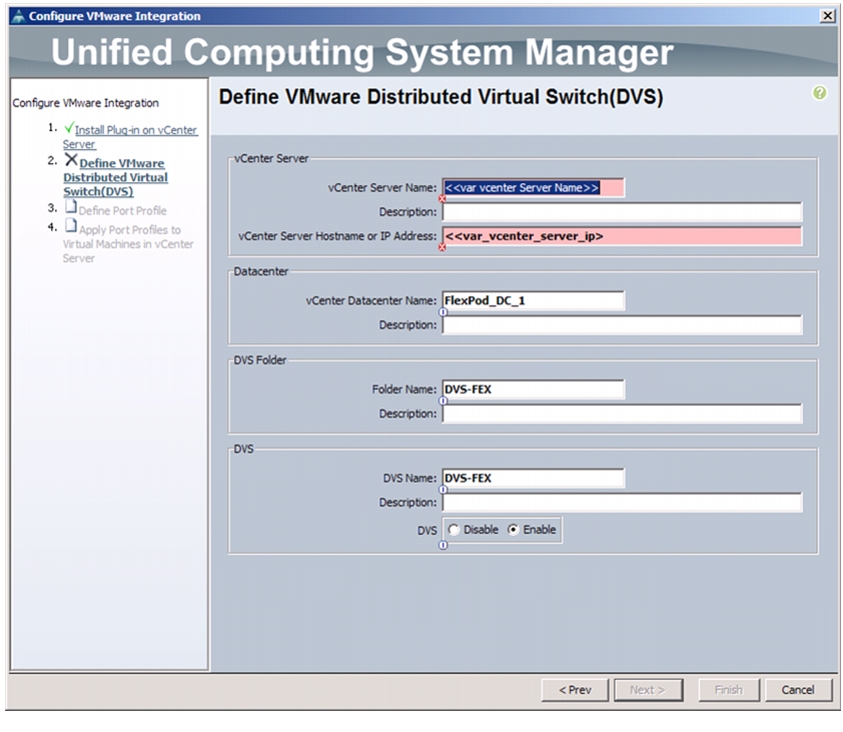This screenshot has height=732, width=843.
Task: Click the Cancel button
Action: click(798, 690)
